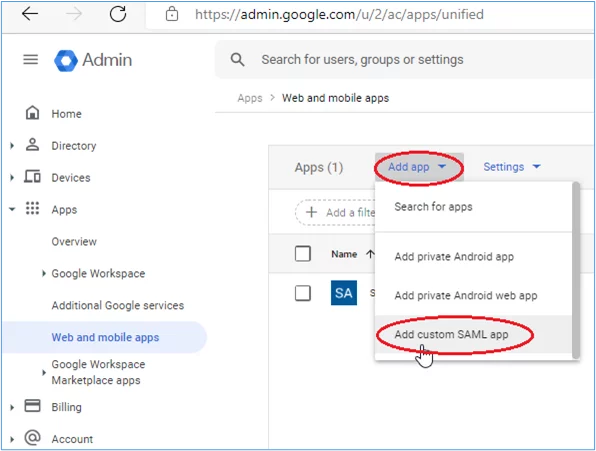The image size is (596, 451).
Task: Choose Add private Android app
Action: click(473, 257)
